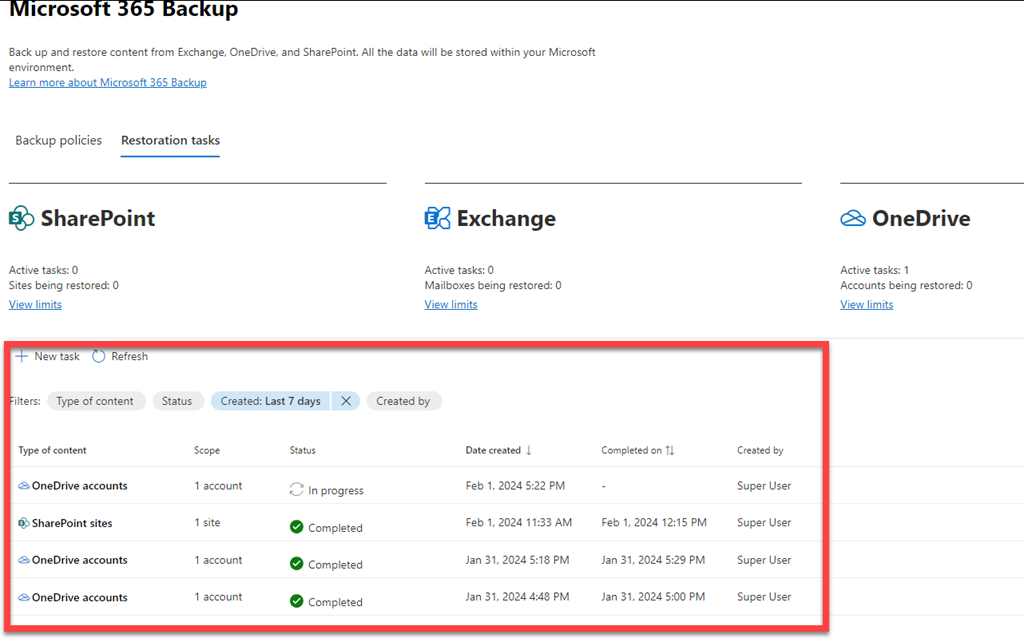Click the OneDrive cloud logo icon
Viewport: 1024px width, 642px height.
[x=853, y=218]
